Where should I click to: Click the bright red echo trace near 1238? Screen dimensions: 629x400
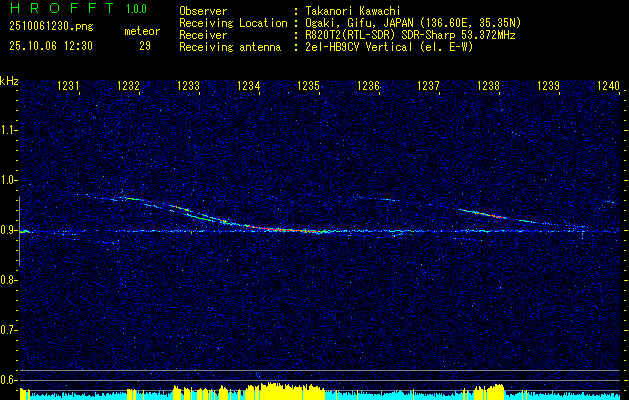(x=483, y=214)
